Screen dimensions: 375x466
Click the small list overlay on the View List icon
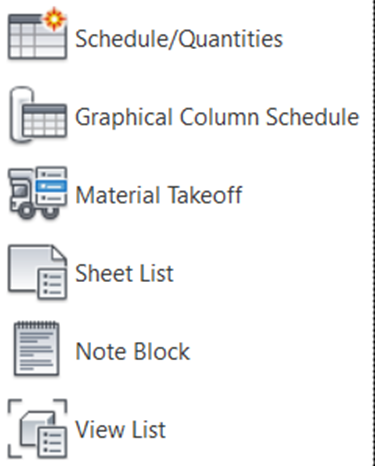point(52,441)
